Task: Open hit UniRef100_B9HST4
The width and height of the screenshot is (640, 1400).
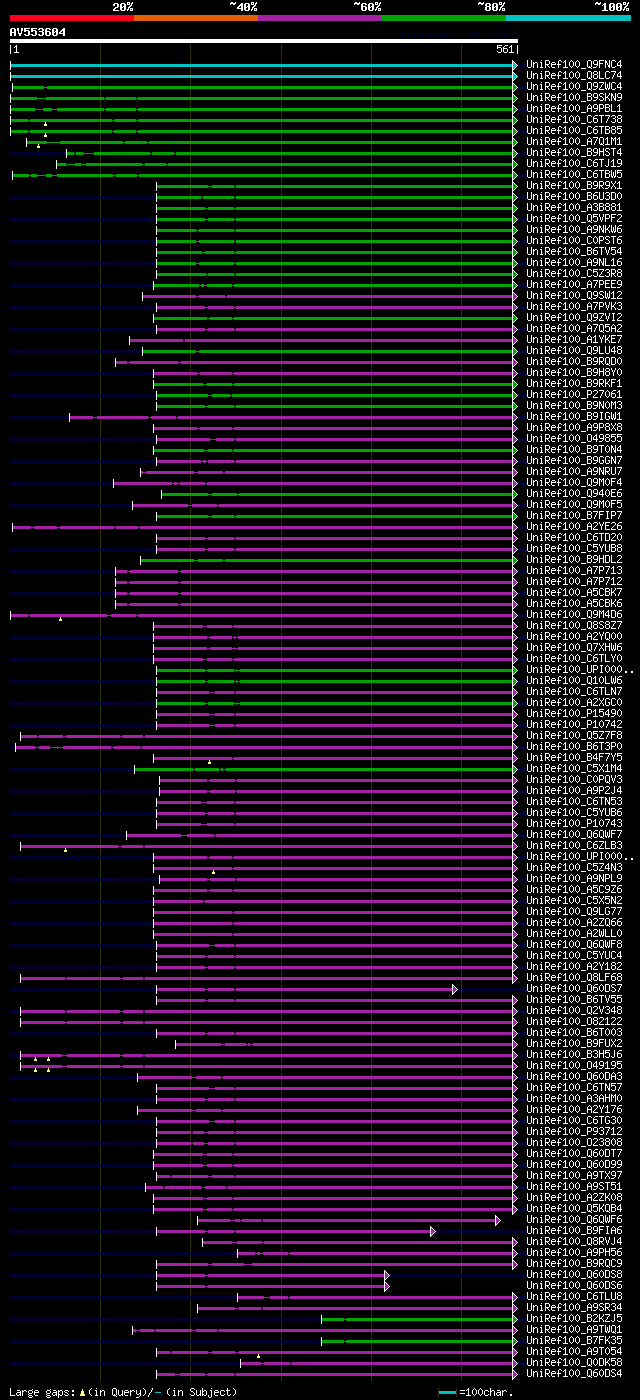Action: point(574,153)
